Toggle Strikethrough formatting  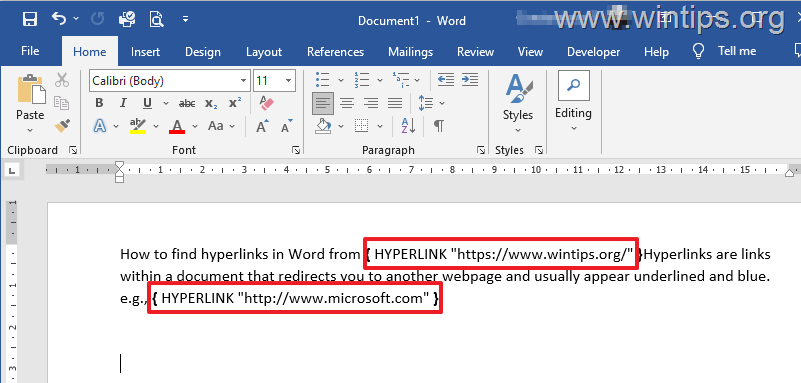click(x=187, y=103)
